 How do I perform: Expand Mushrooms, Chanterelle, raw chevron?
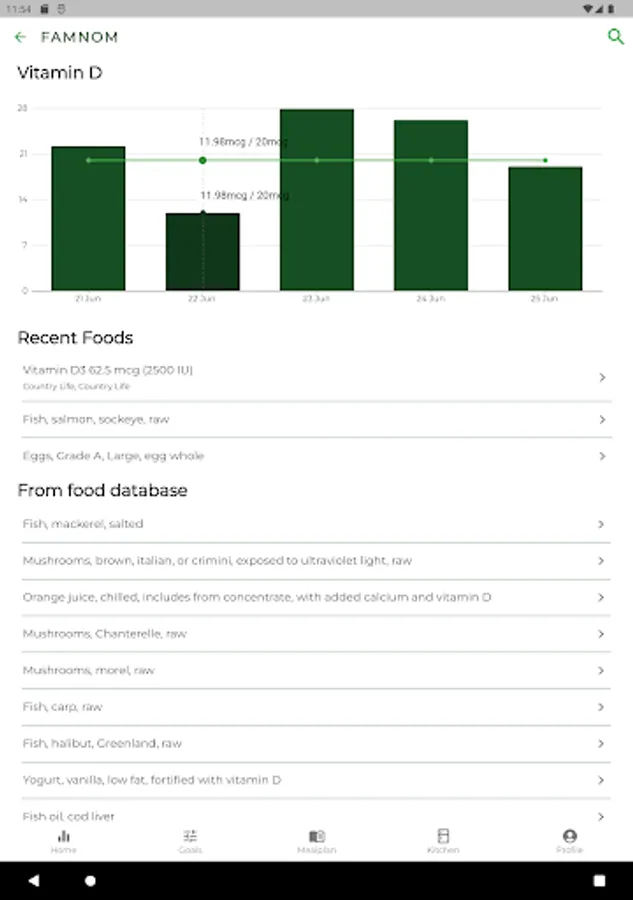coord(602,634)
